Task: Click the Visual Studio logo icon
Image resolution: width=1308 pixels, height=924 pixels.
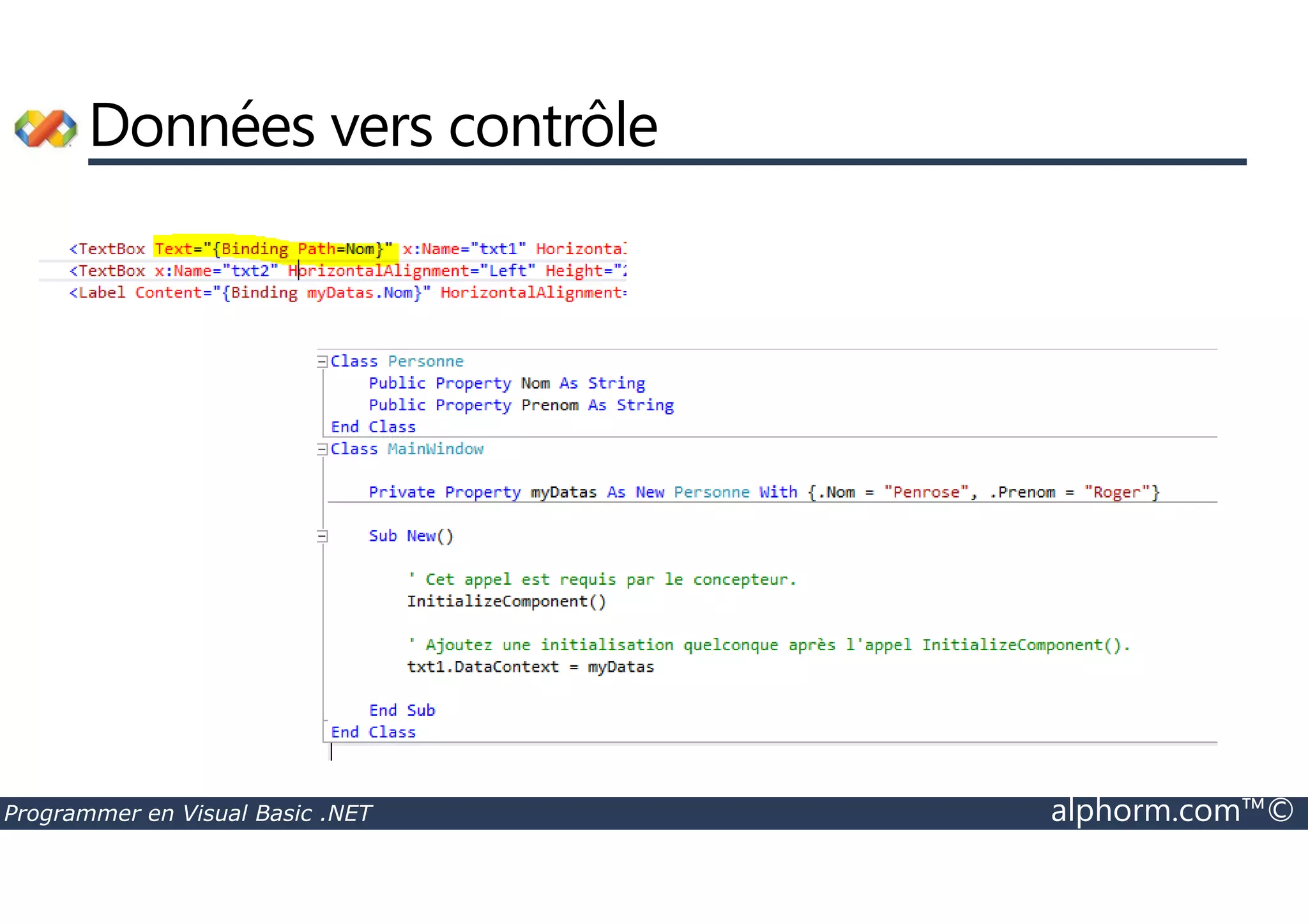Action: (46, 128)
